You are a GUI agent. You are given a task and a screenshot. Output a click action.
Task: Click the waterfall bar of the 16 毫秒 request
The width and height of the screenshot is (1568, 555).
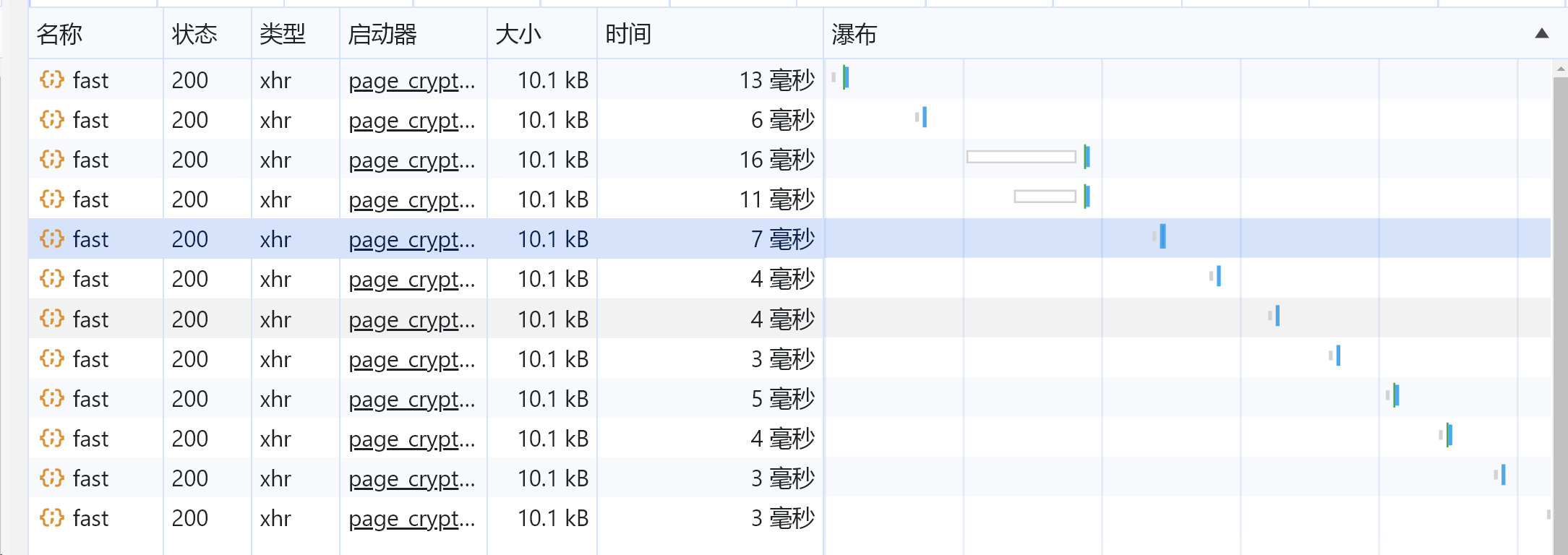tap(1021, 157)
